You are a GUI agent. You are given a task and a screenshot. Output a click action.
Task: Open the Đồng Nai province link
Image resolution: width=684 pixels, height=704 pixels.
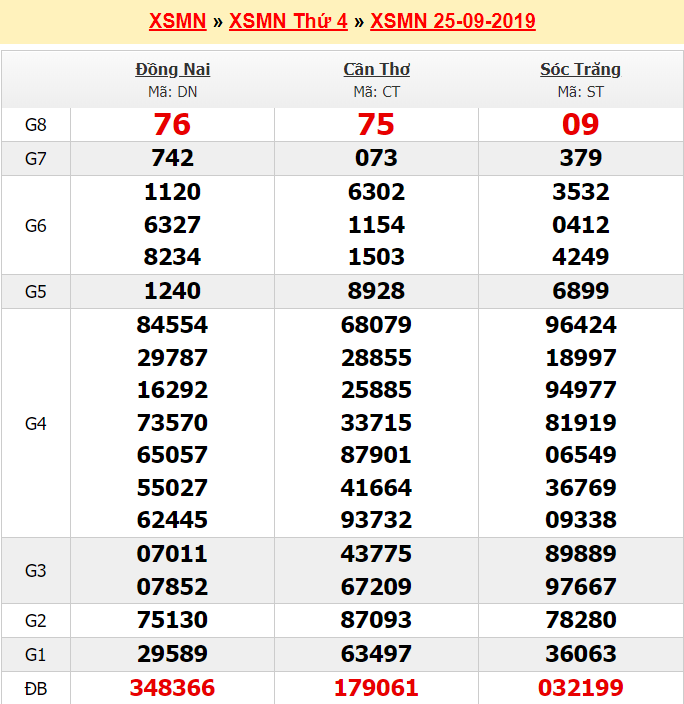click(x=172, y=69)
